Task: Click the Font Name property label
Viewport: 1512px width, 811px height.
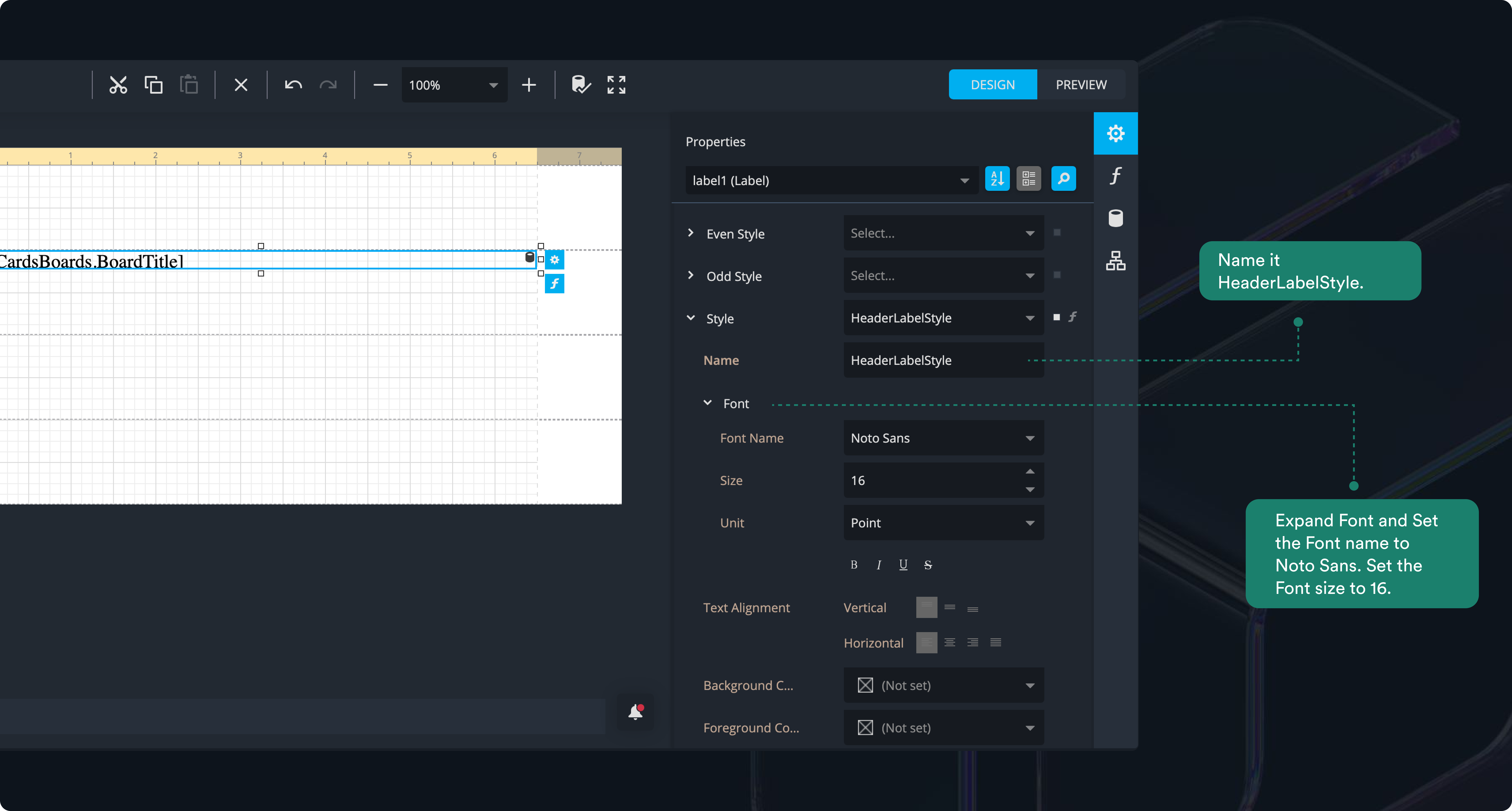Action: (751, 438)
